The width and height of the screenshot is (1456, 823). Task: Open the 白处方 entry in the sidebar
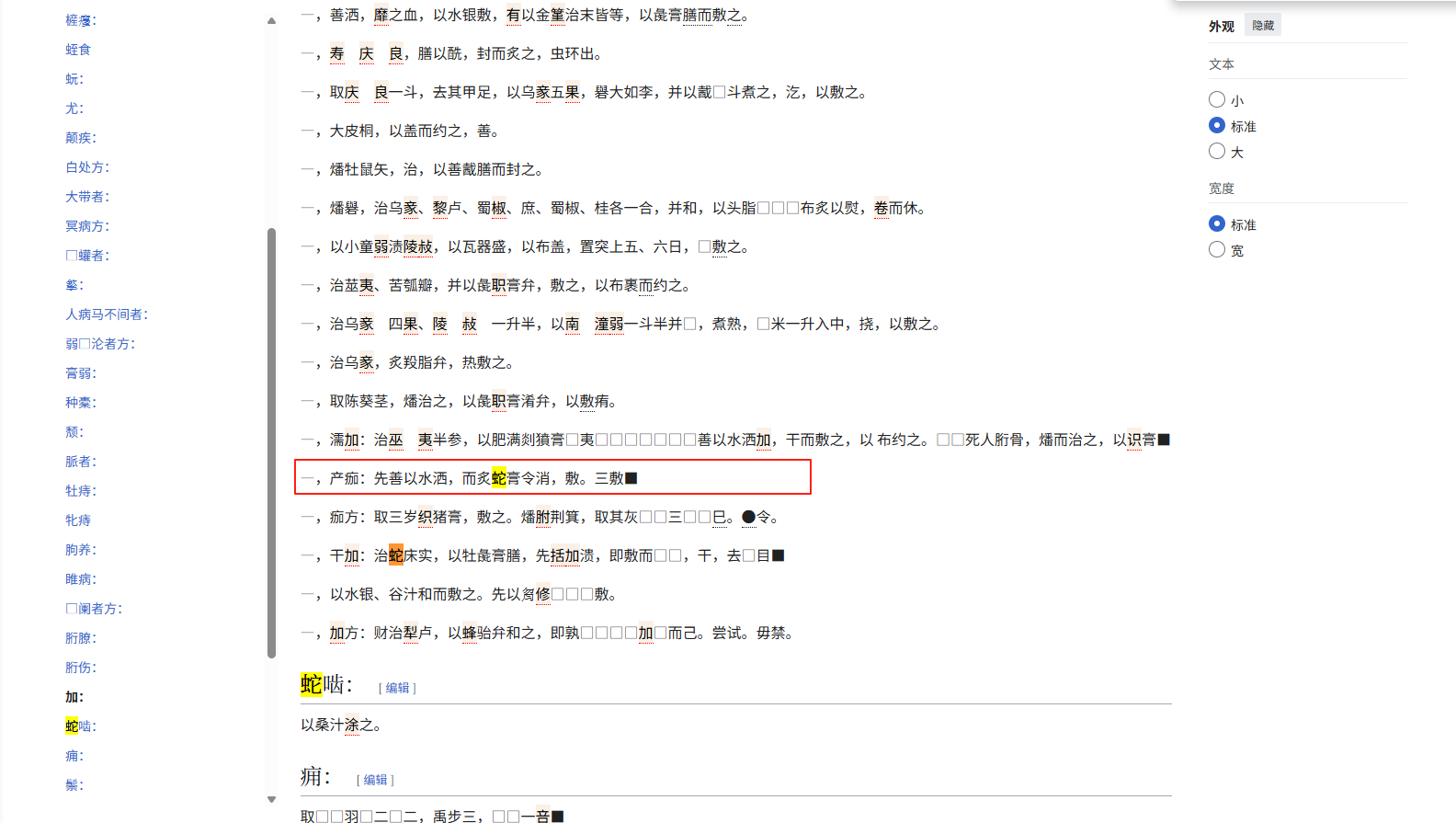(87, 167)
